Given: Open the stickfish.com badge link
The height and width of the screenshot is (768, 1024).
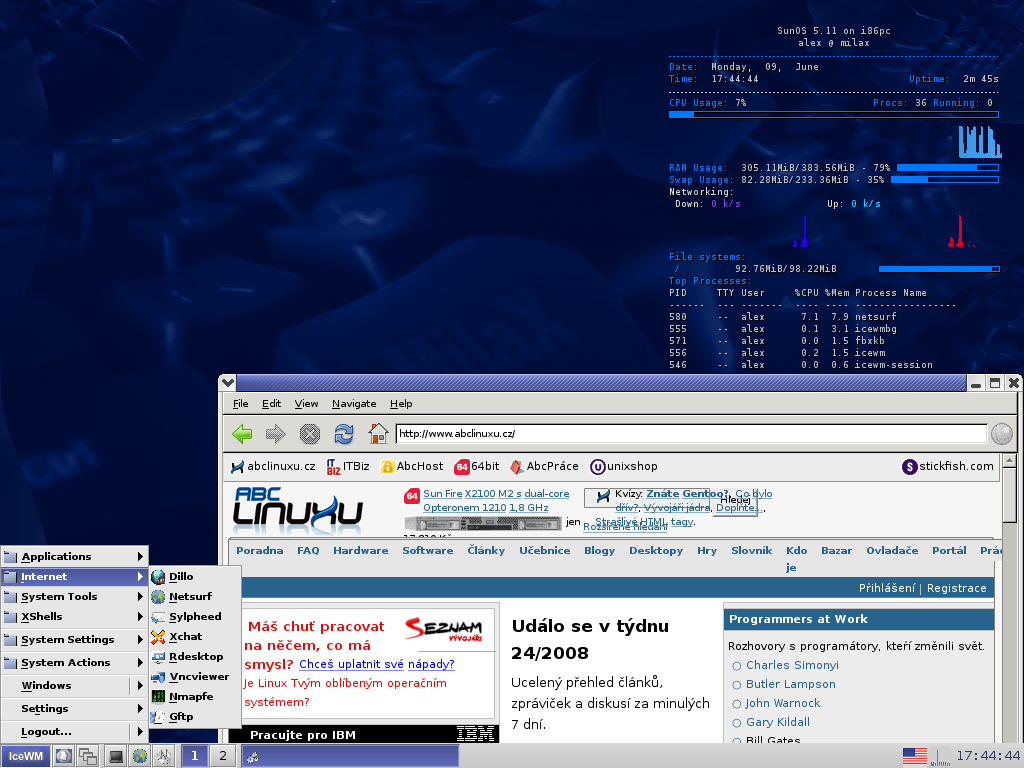Looking at the screenshot, I should point(948,466).
